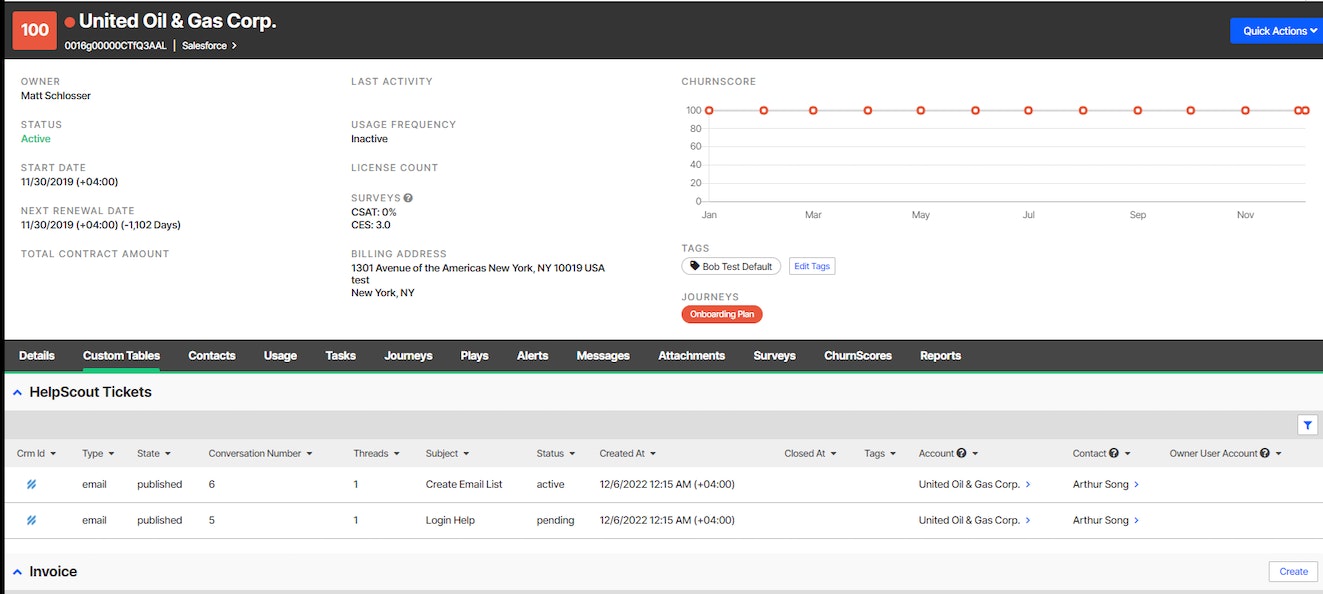Screen dimensions: 1323x594
Task: Open the Contacts tab
Action: click(212, 355)
